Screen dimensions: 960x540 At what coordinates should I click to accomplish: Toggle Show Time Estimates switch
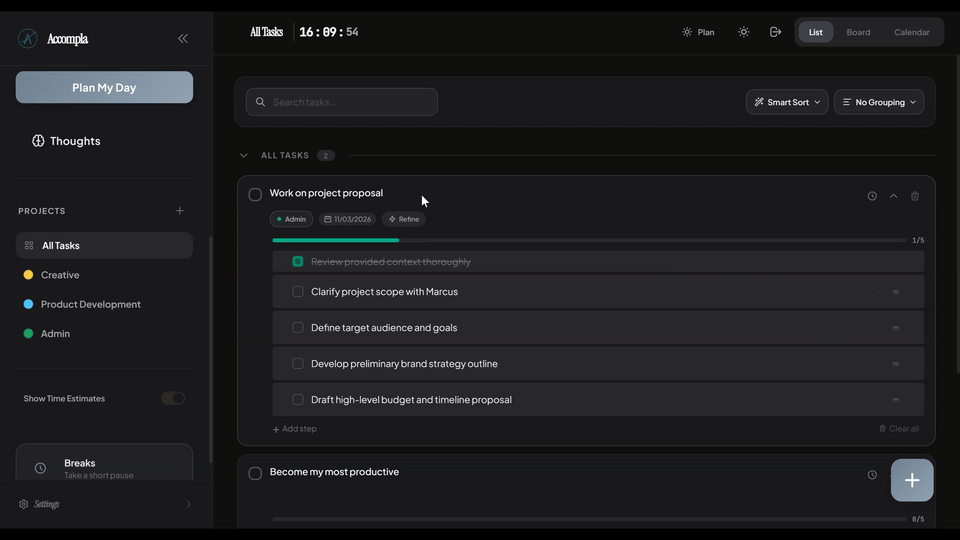[173, 398]
